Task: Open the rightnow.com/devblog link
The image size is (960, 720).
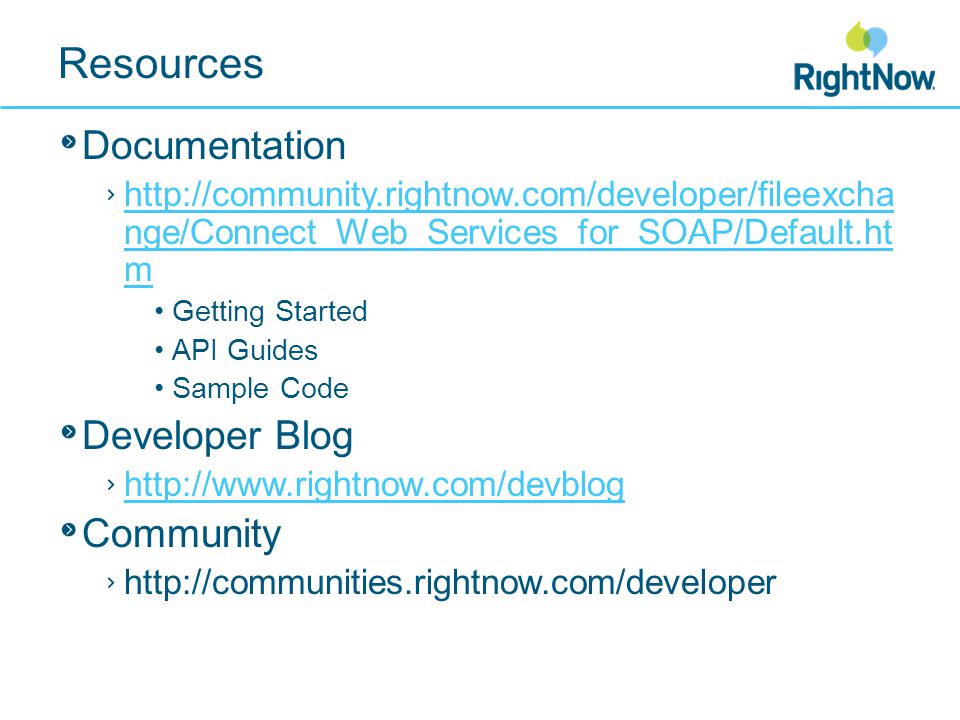Action: click(374, 484)
